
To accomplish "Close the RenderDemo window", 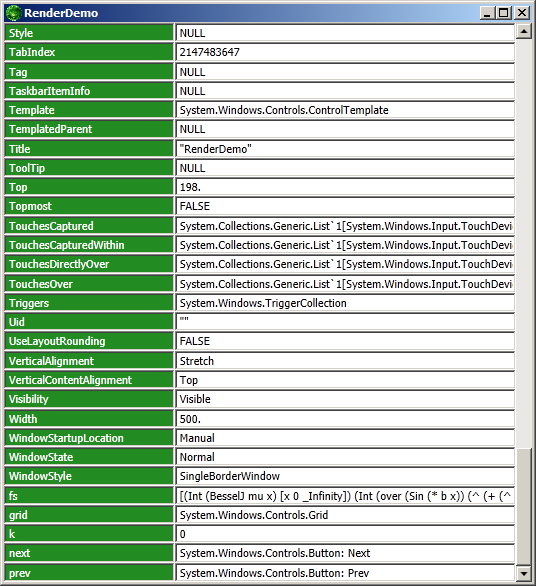I will coord(522,13).
